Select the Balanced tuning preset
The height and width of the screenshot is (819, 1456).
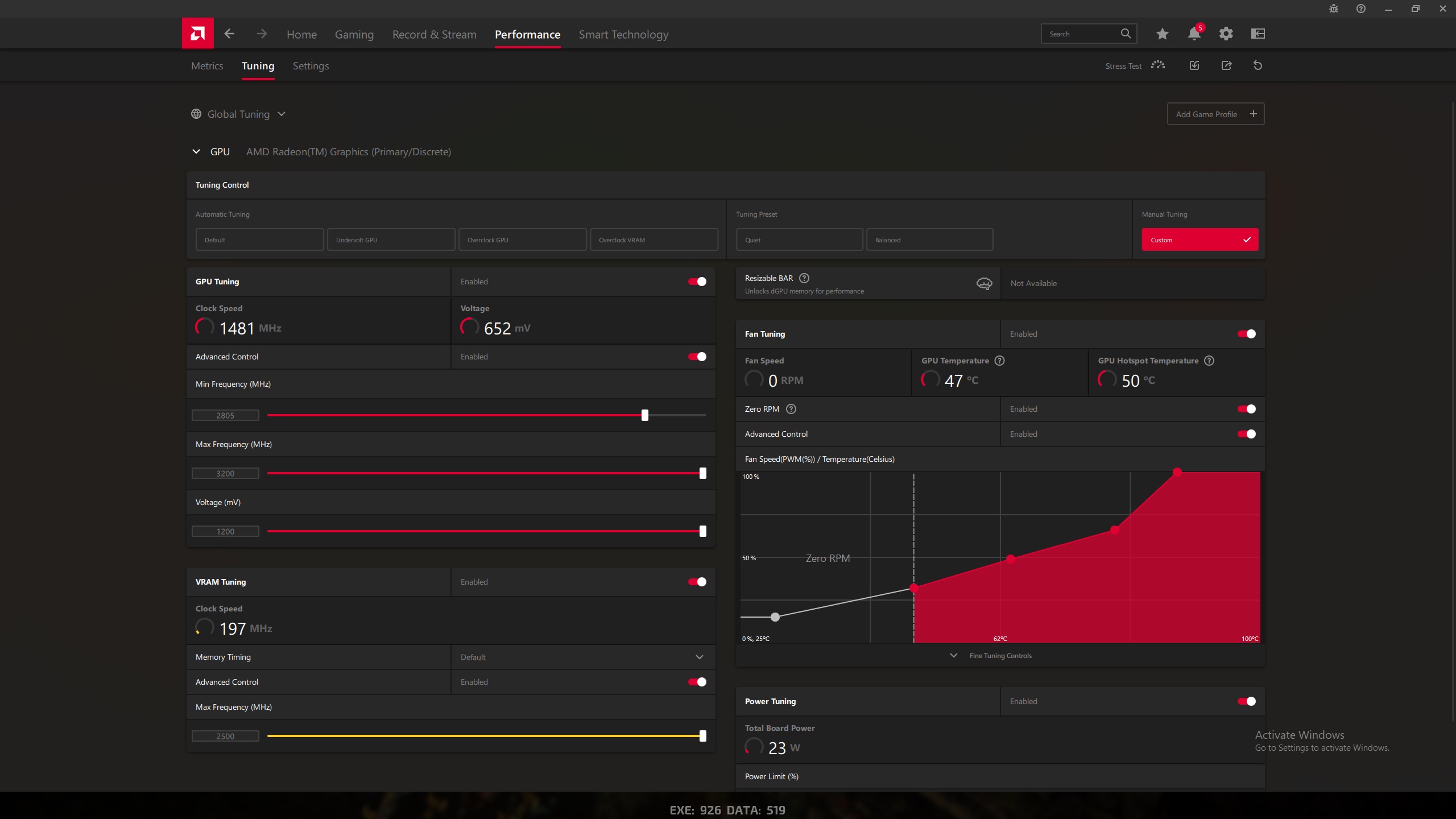click(x=930, y=239)
